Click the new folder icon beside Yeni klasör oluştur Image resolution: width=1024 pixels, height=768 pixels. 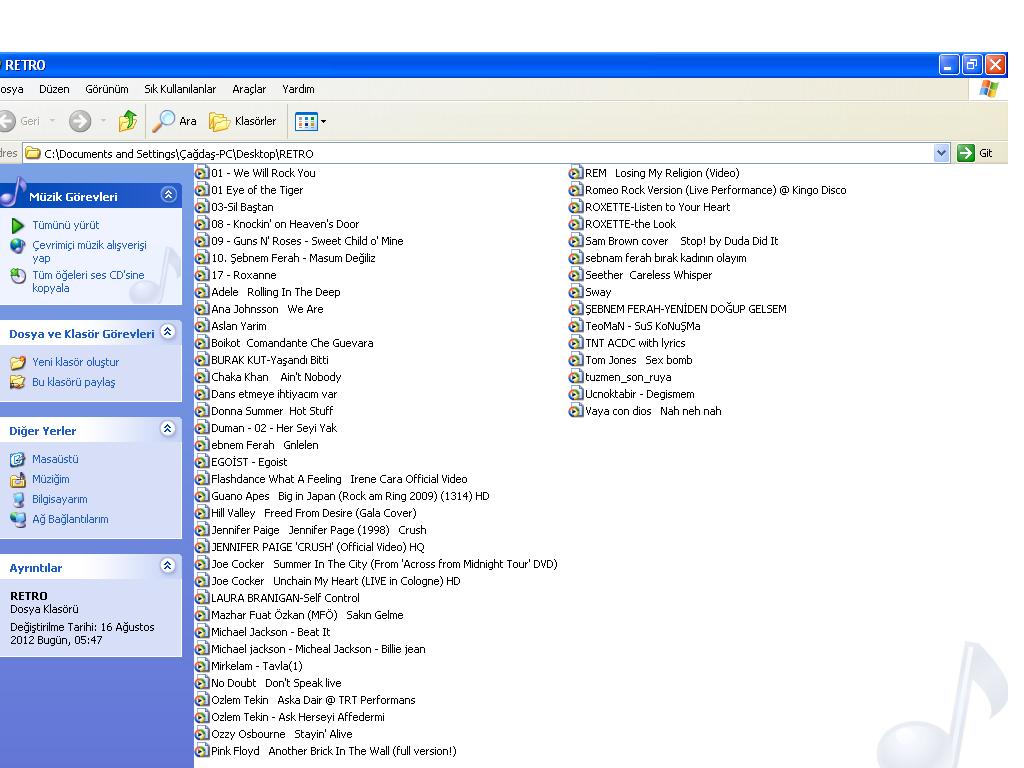point(18,362)
